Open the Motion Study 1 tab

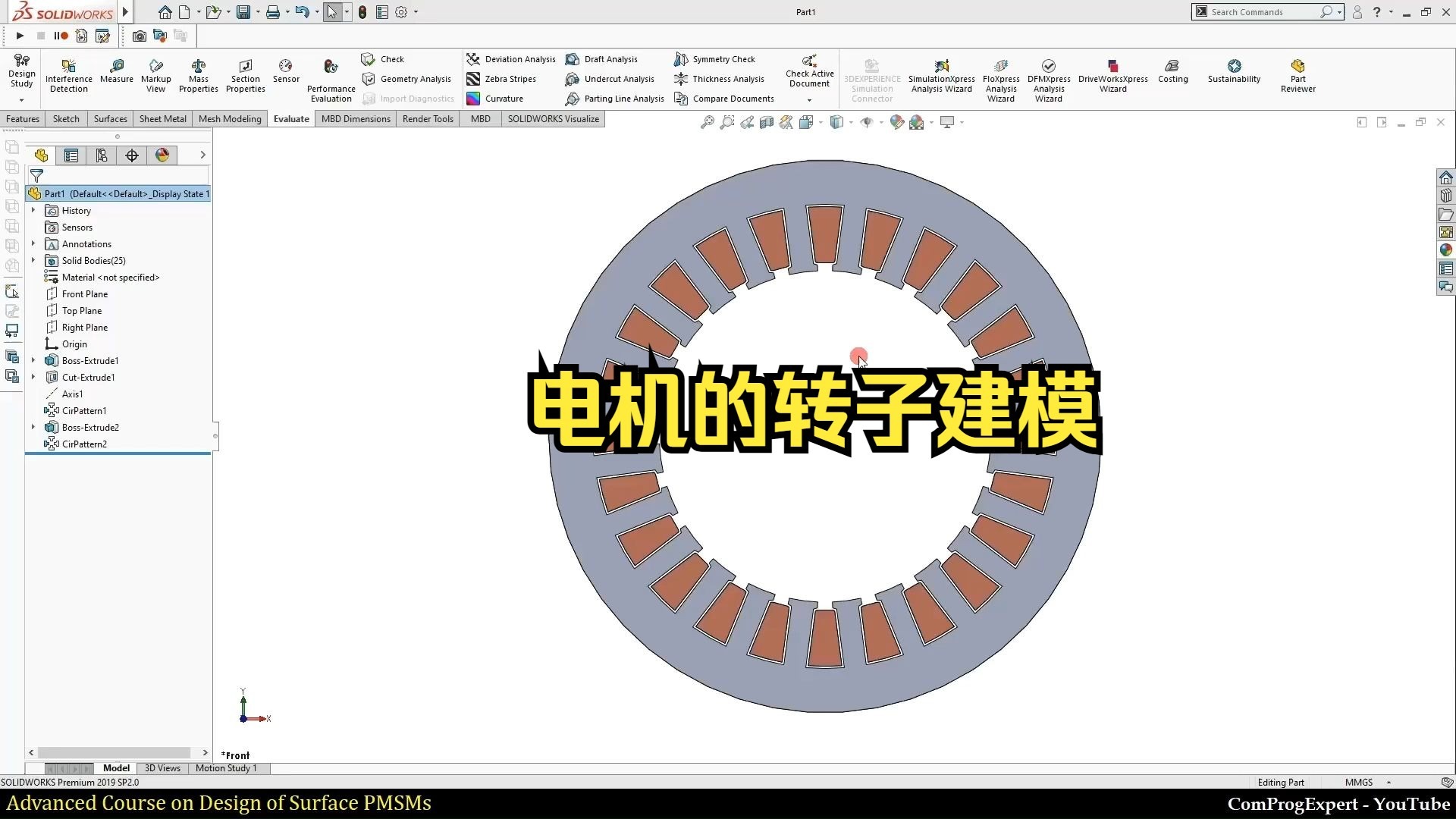(x=226, y=768)
